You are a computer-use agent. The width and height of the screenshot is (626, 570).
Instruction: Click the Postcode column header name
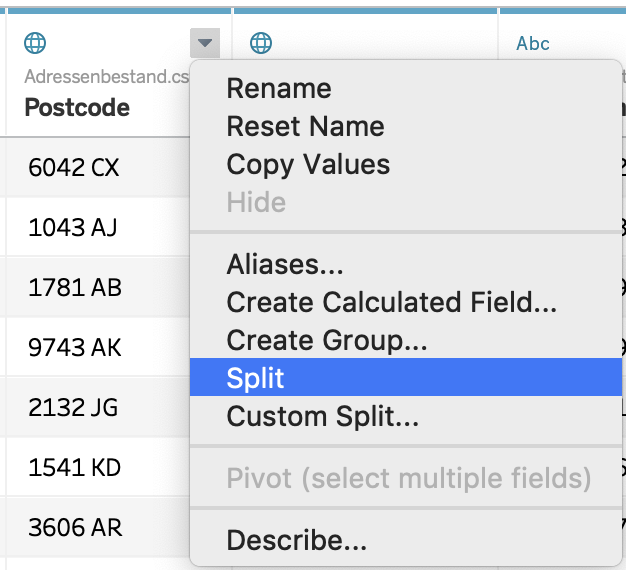click(77, 107)
